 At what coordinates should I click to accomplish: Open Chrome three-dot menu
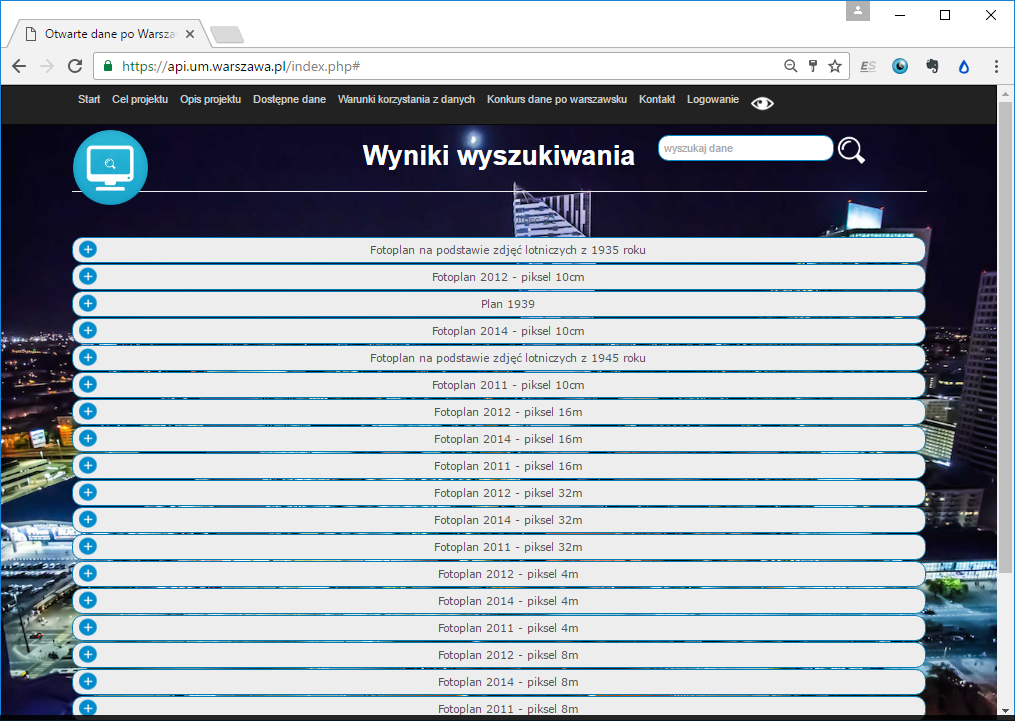click(996, 66)
